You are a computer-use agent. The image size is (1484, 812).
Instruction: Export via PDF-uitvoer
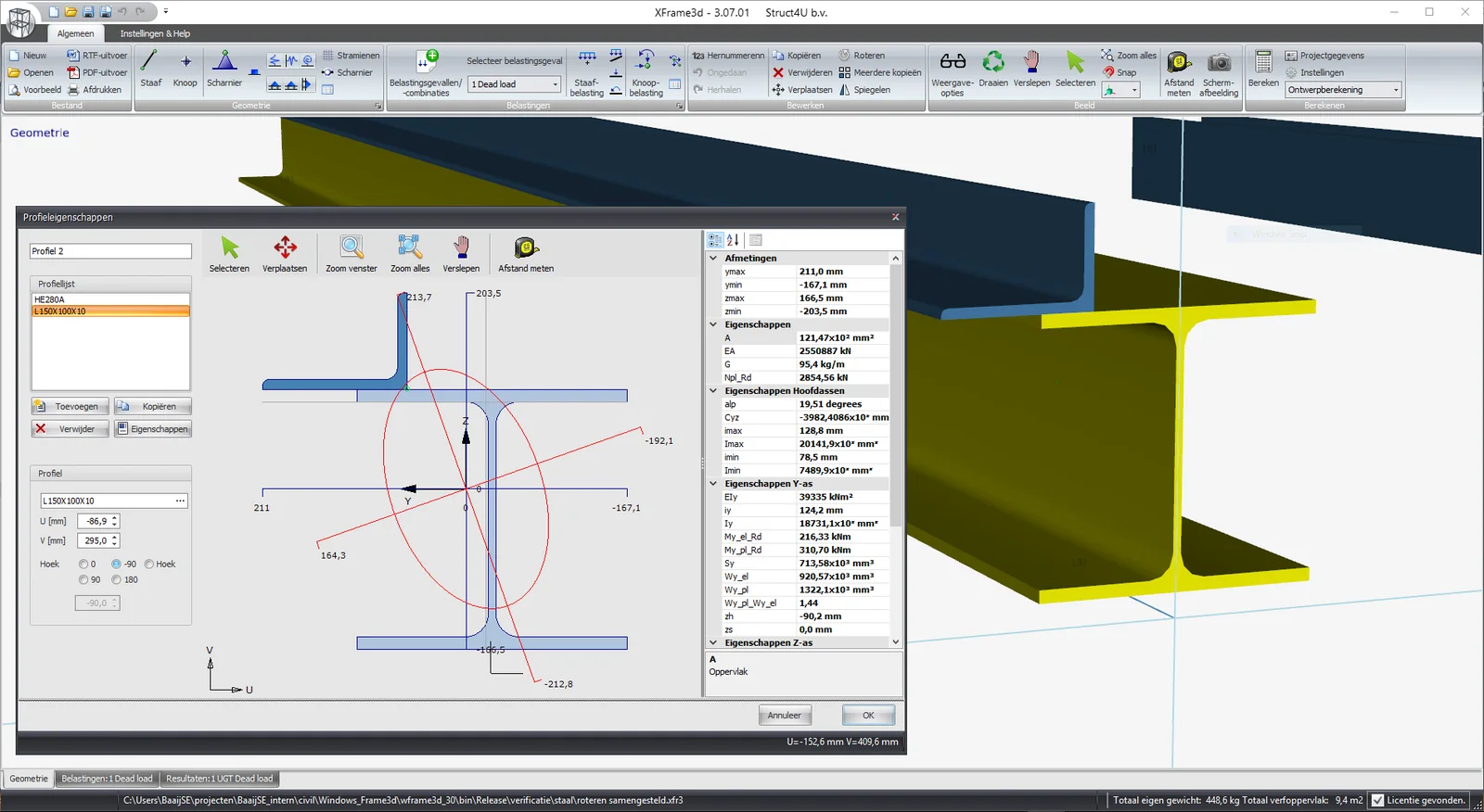(x=97, y=72)
